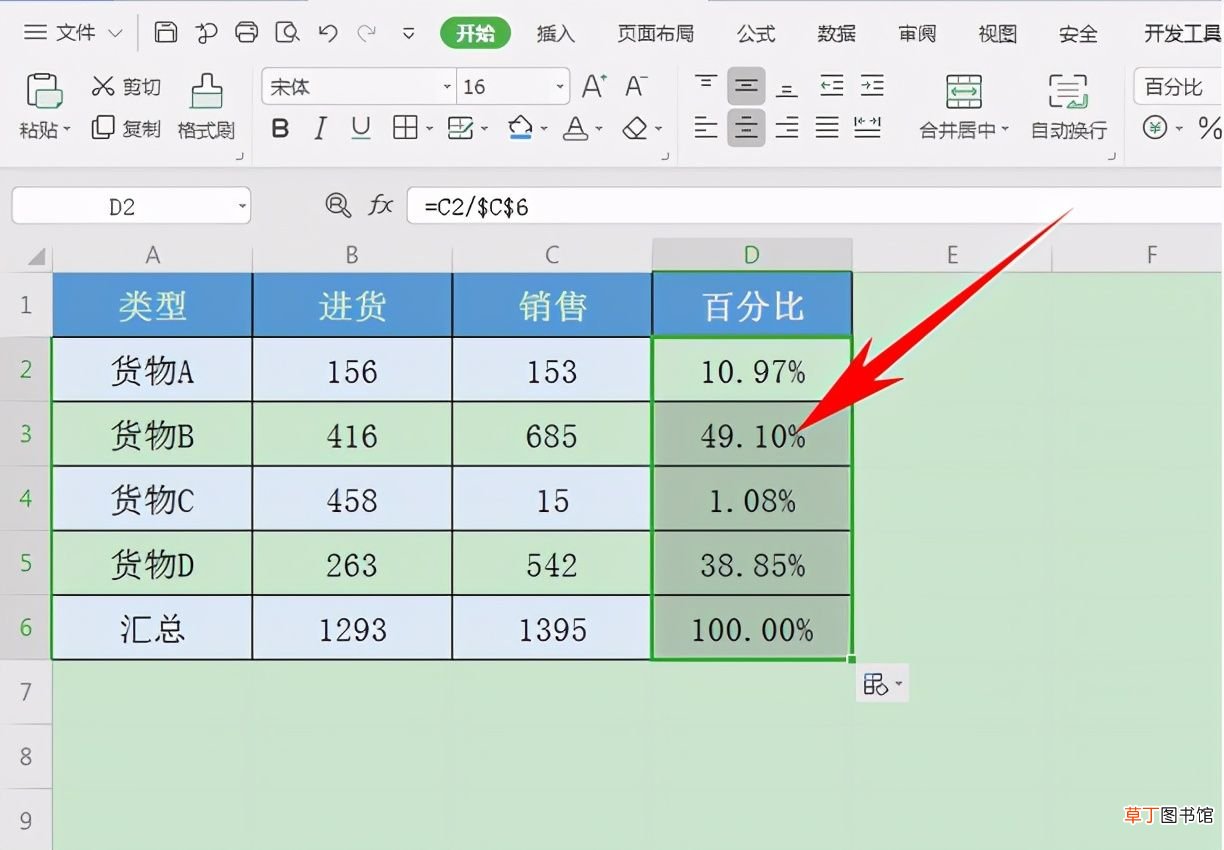Click the Save icon in quick access toolbar
The height and width of the screenshot is (850, 1224).
pyautogui.click(x=166, y=33)
